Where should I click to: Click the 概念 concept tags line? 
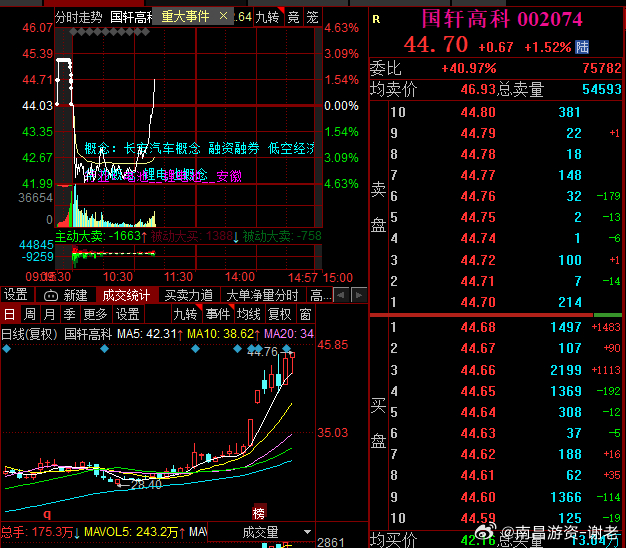[199, 148]
